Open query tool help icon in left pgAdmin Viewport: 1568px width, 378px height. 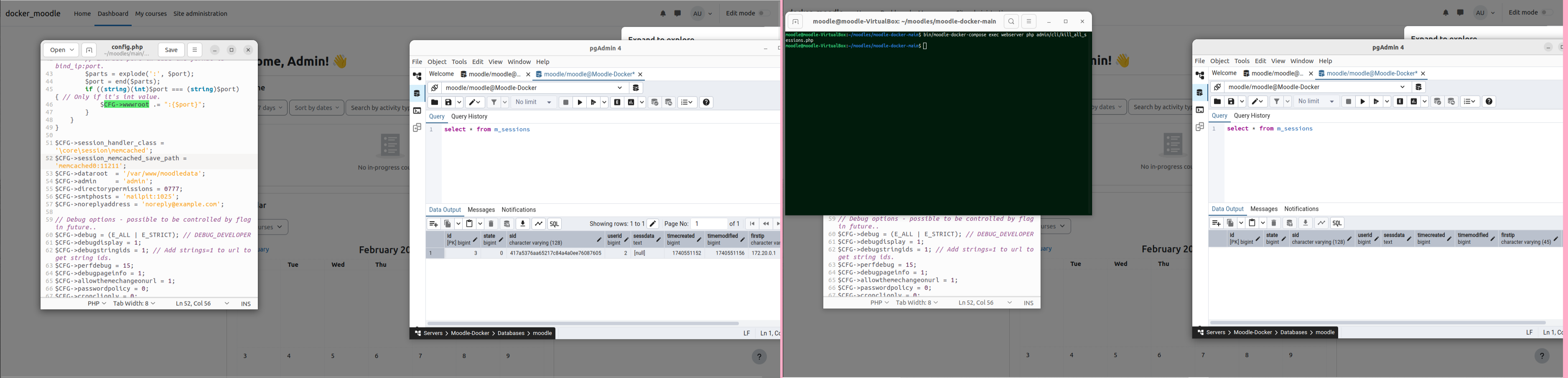707,102
